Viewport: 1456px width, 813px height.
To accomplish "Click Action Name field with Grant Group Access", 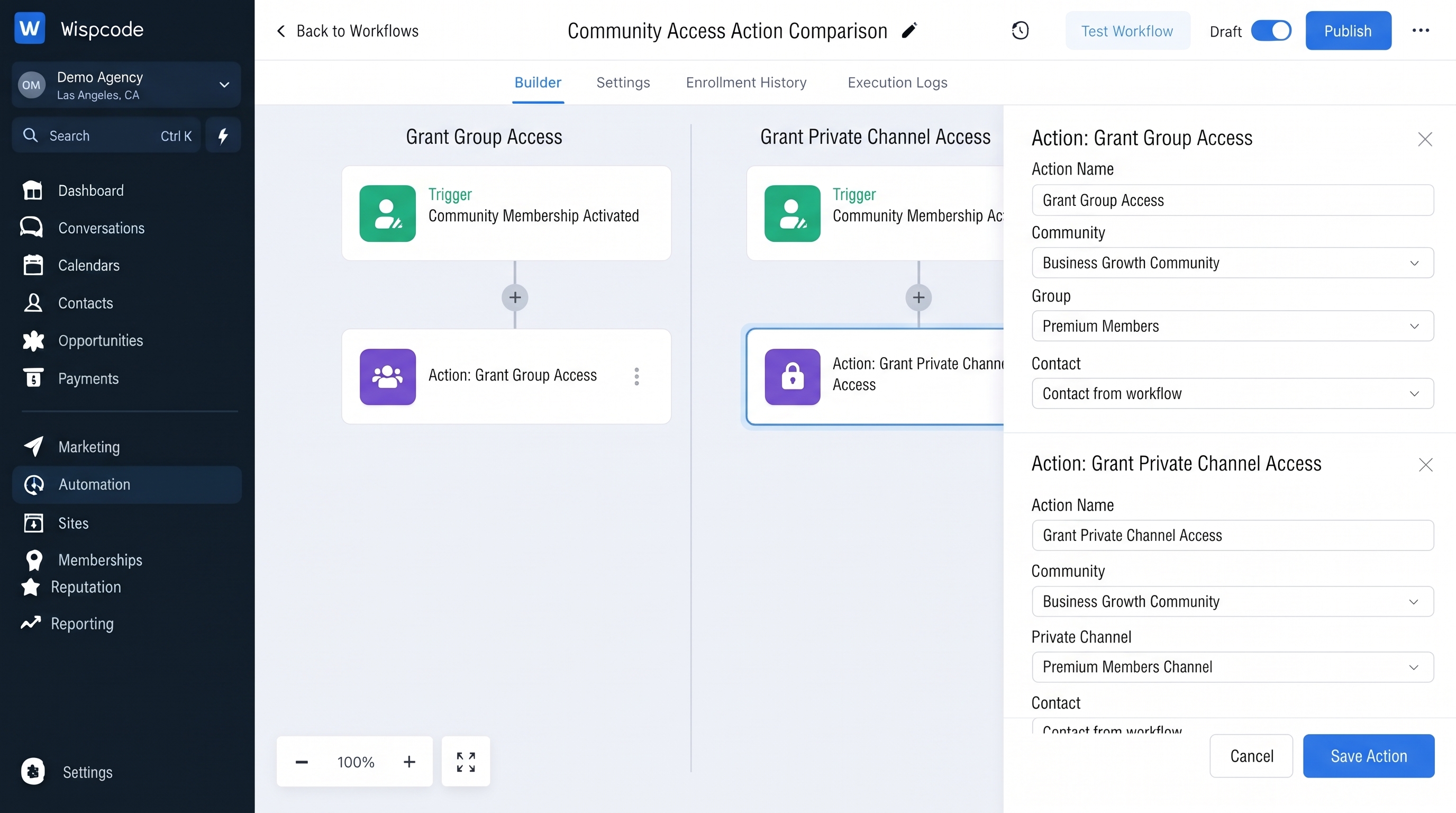I will tap(1232, 200).
